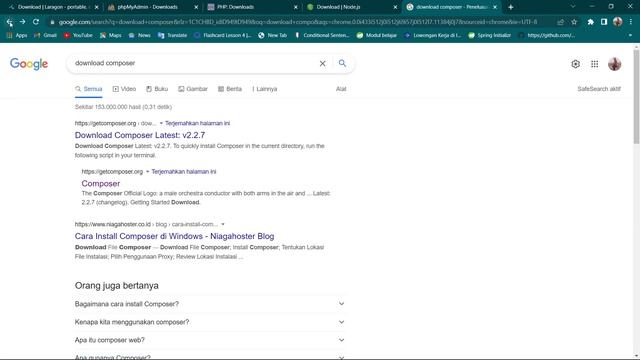Switch to the Download Node.js tab
This screenshot has width=640, height=360.
[352, 7]
